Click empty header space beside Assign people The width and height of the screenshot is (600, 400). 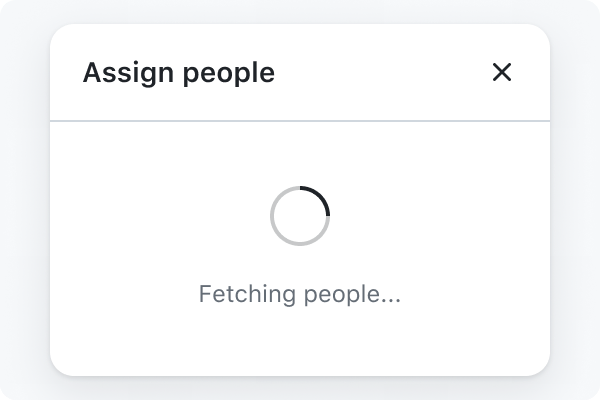click(380, 73)
